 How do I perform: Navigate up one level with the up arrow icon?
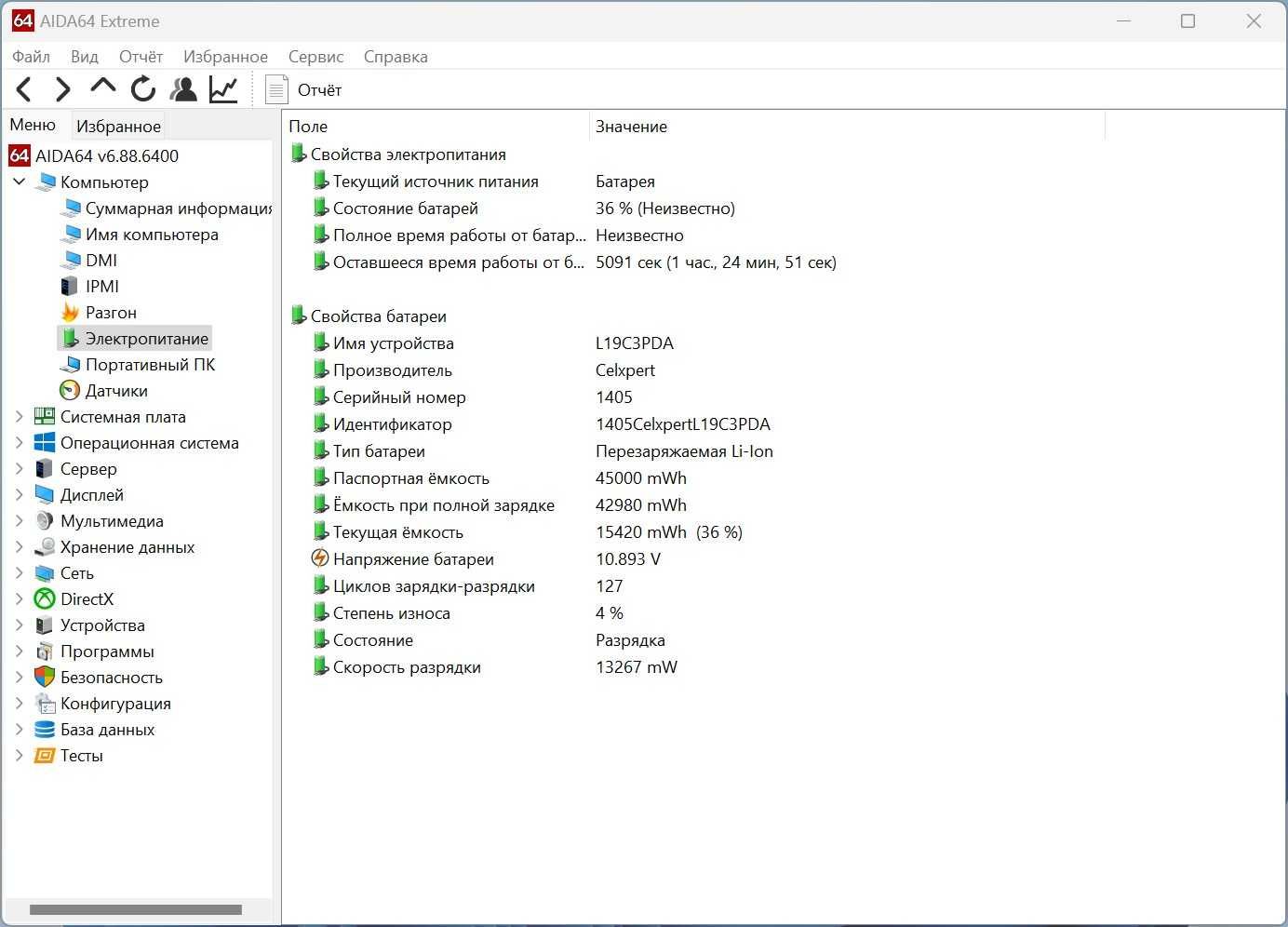click(x=102, y=87)
